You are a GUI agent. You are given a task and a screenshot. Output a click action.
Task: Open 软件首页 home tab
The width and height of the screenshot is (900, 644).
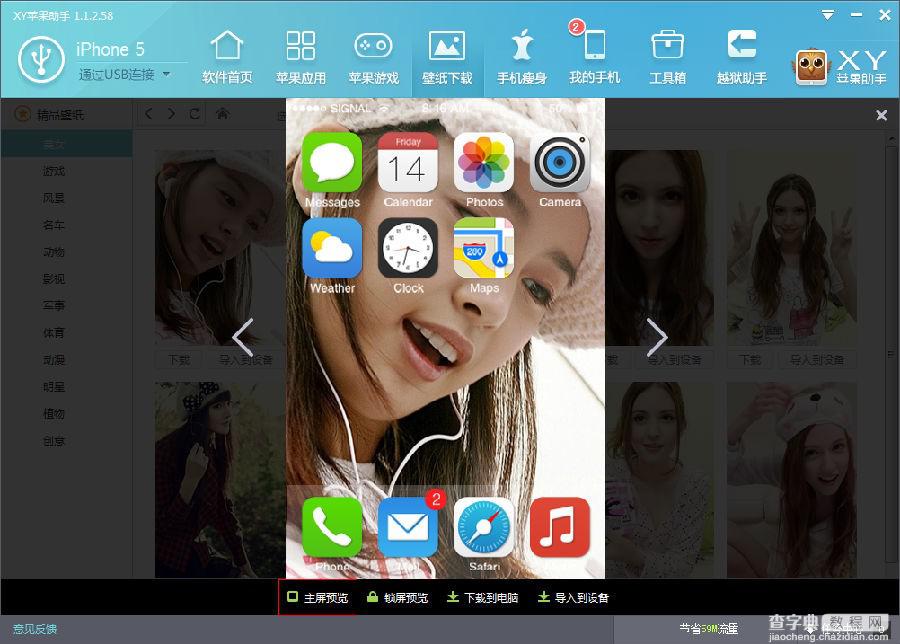pos(227,57)
